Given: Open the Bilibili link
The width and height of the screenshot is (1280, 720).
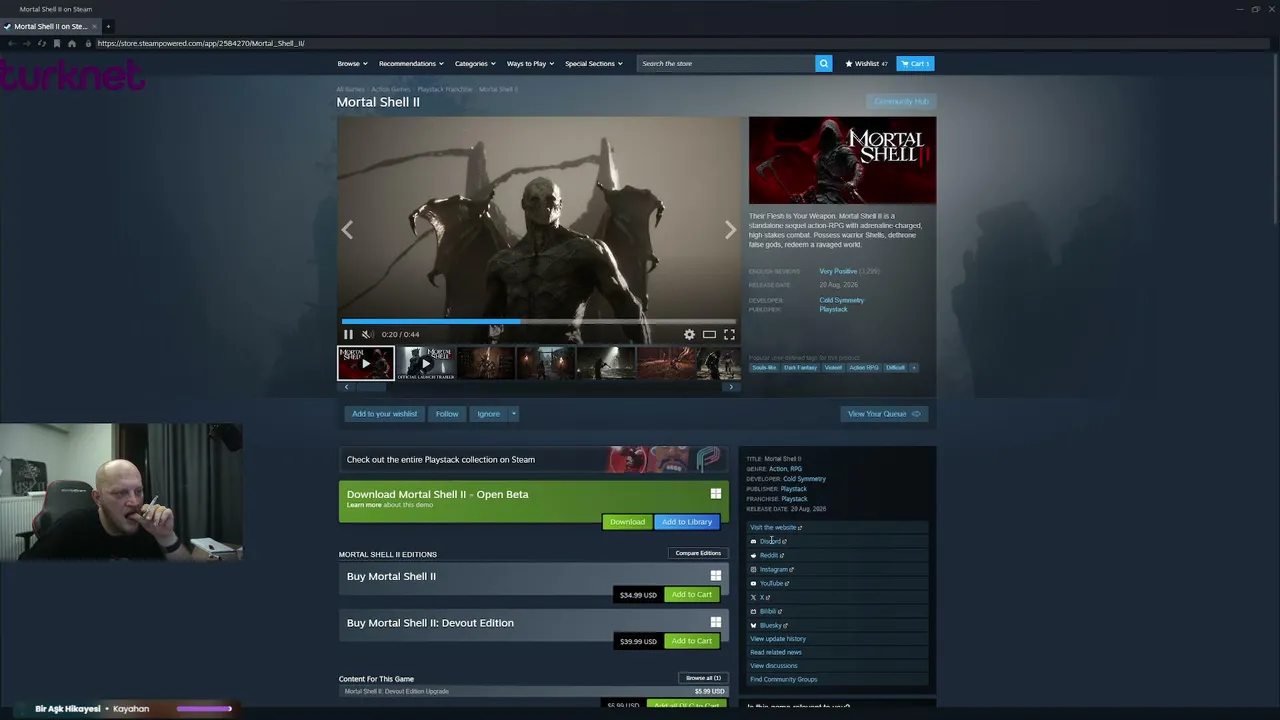Looking at the screenshot, I should click(x=770, y=611).
